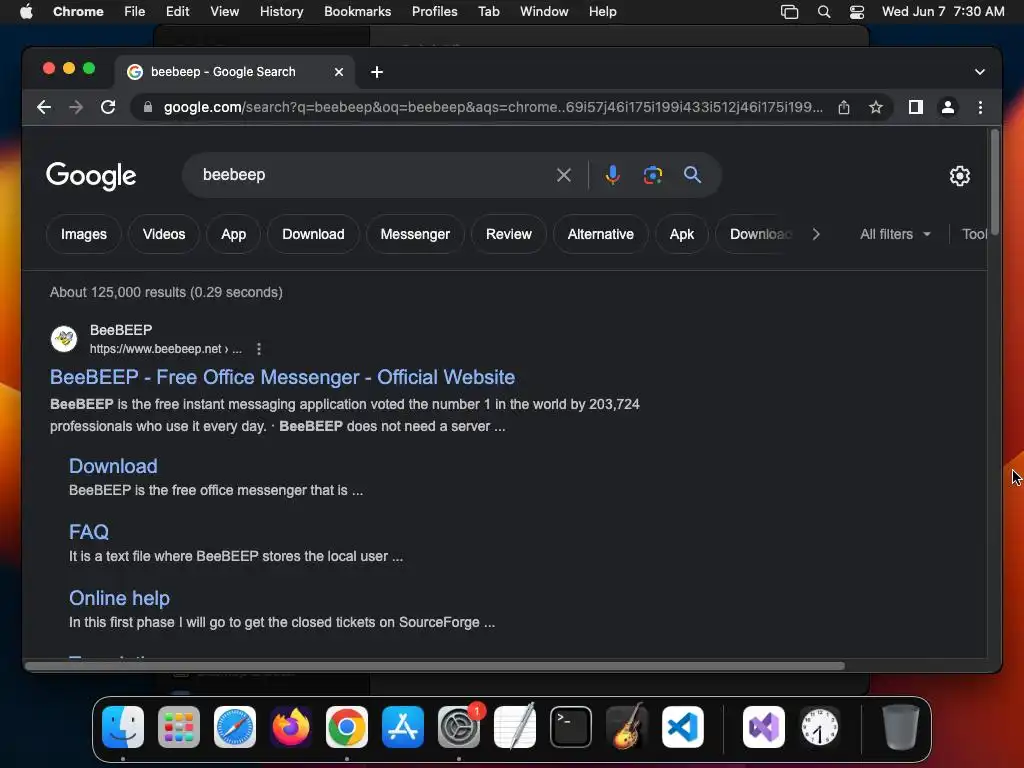
Task: Bookmark this tab with star icon
Action: pyautogui.click(x=876, y=107)
